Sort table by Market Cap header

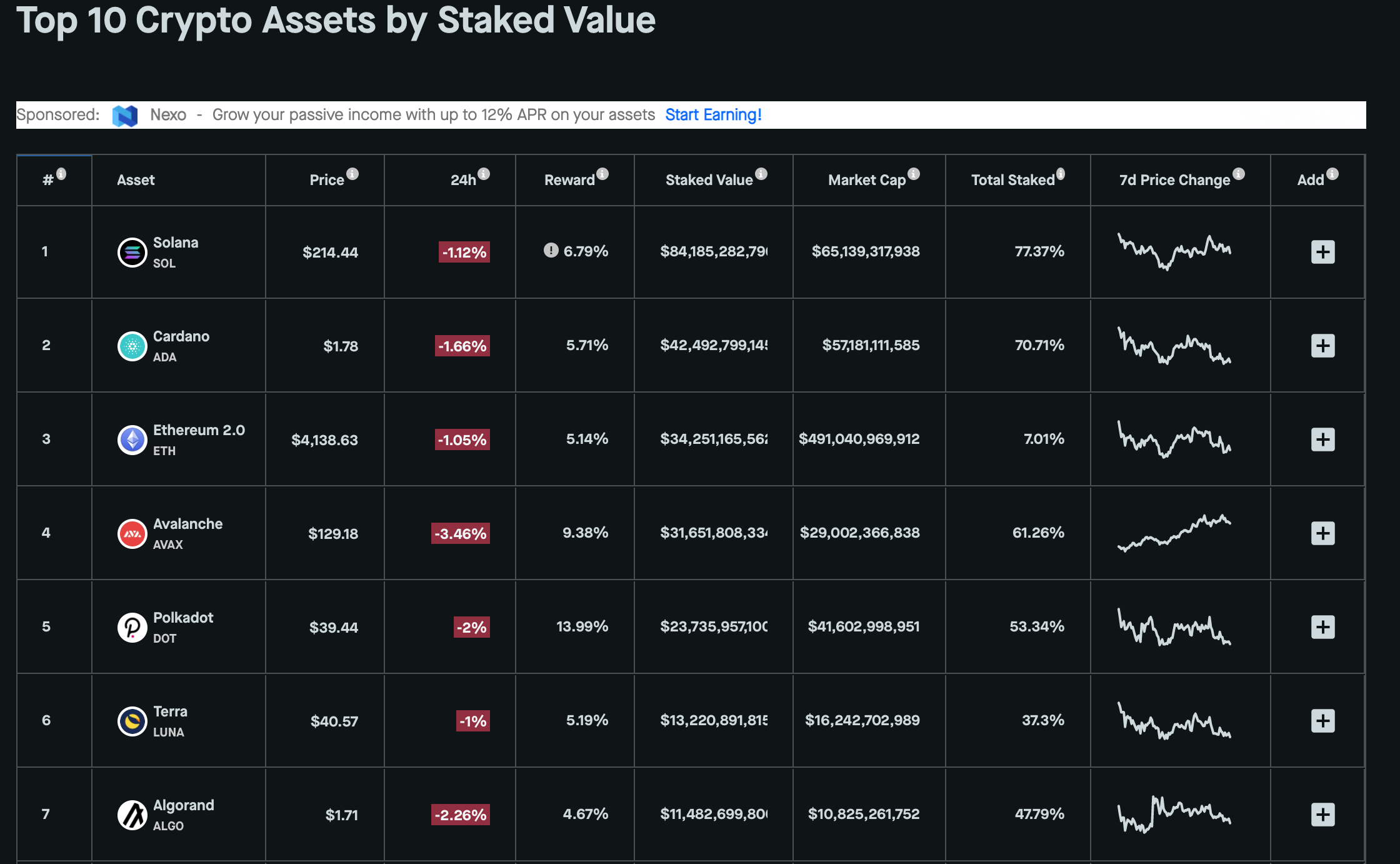click(867, 180)
